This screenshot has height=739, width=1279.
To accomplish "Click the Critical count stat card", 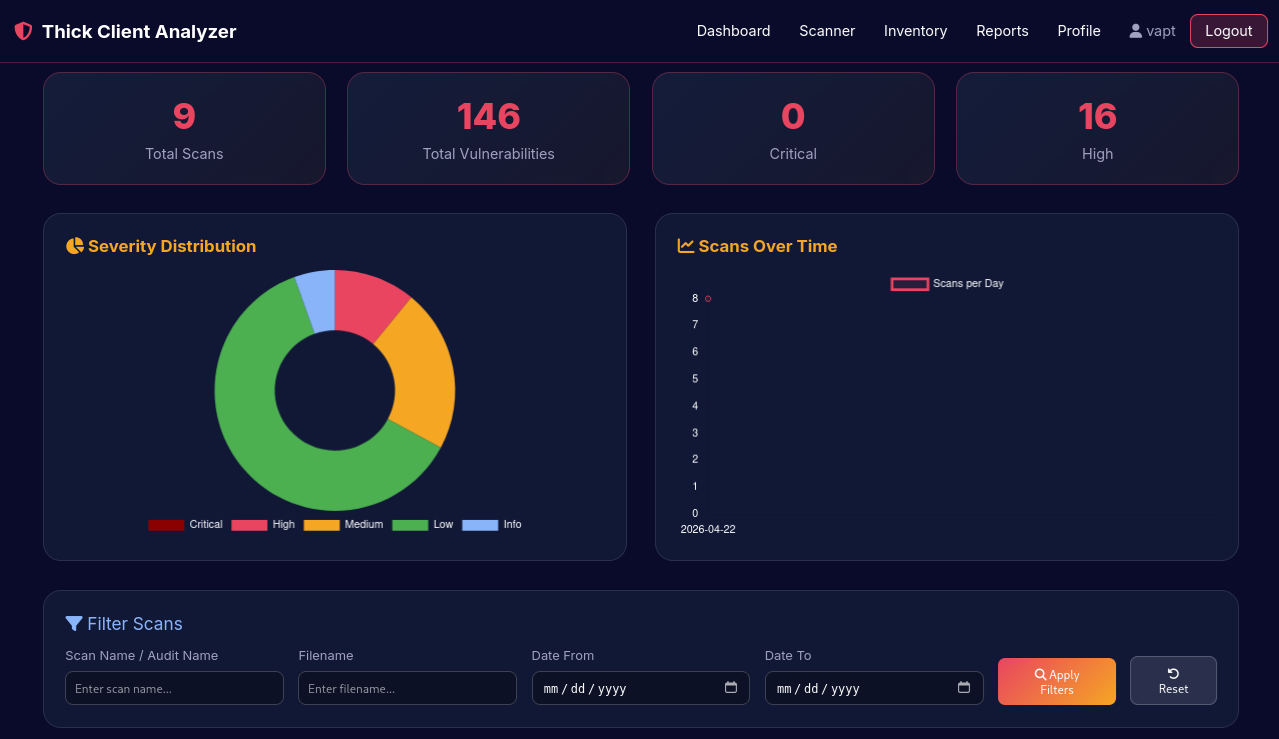I will 793,128.
